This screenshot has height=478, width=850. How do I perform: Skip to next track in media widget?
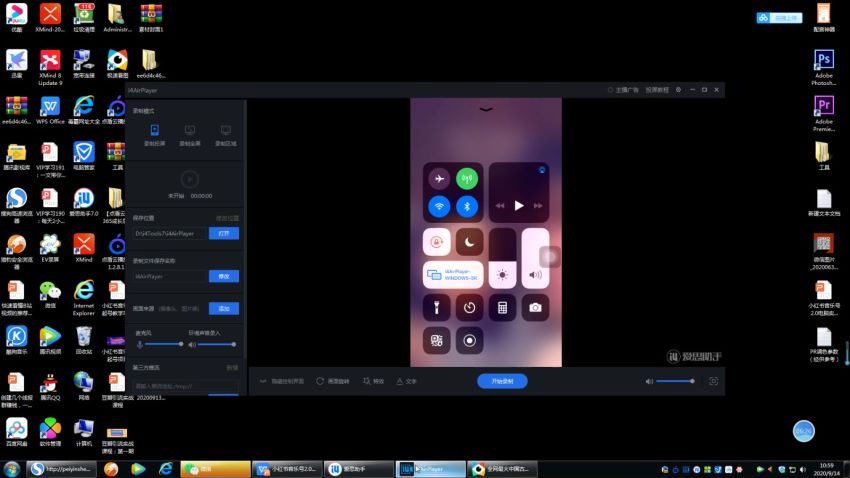pyautogui.click(x=538, y=205)
